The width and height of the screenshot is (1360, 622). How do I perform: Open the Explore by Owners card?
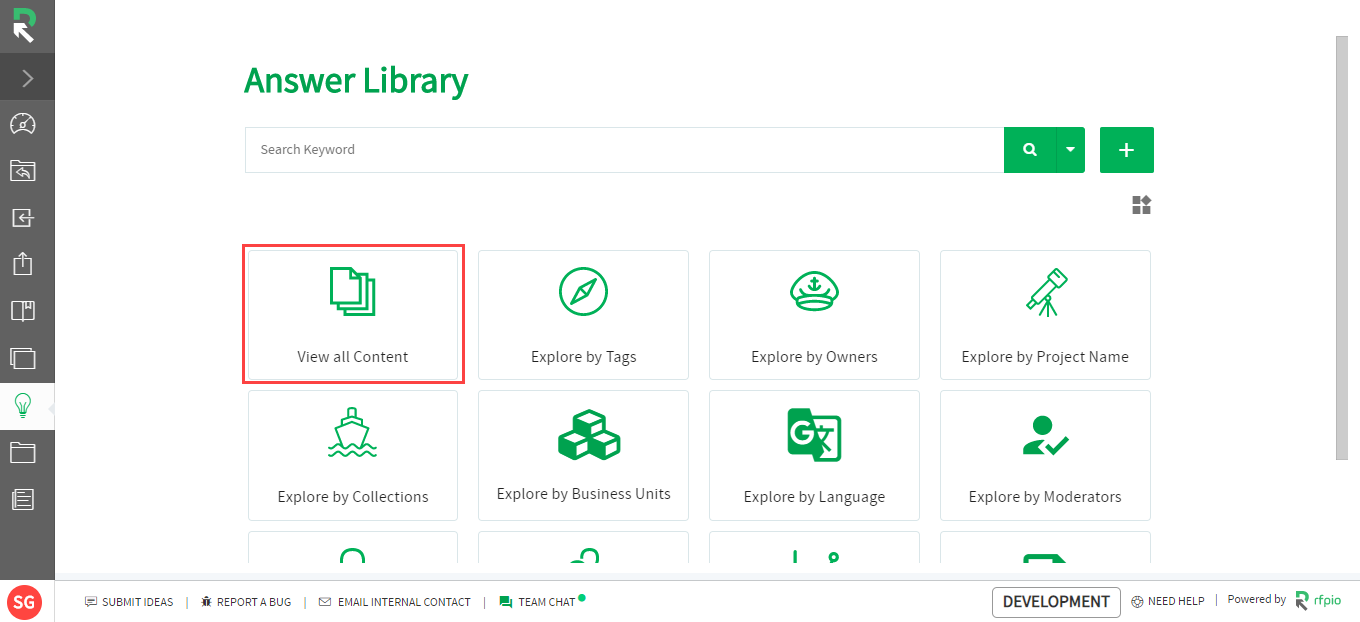[x=814, y=315]
